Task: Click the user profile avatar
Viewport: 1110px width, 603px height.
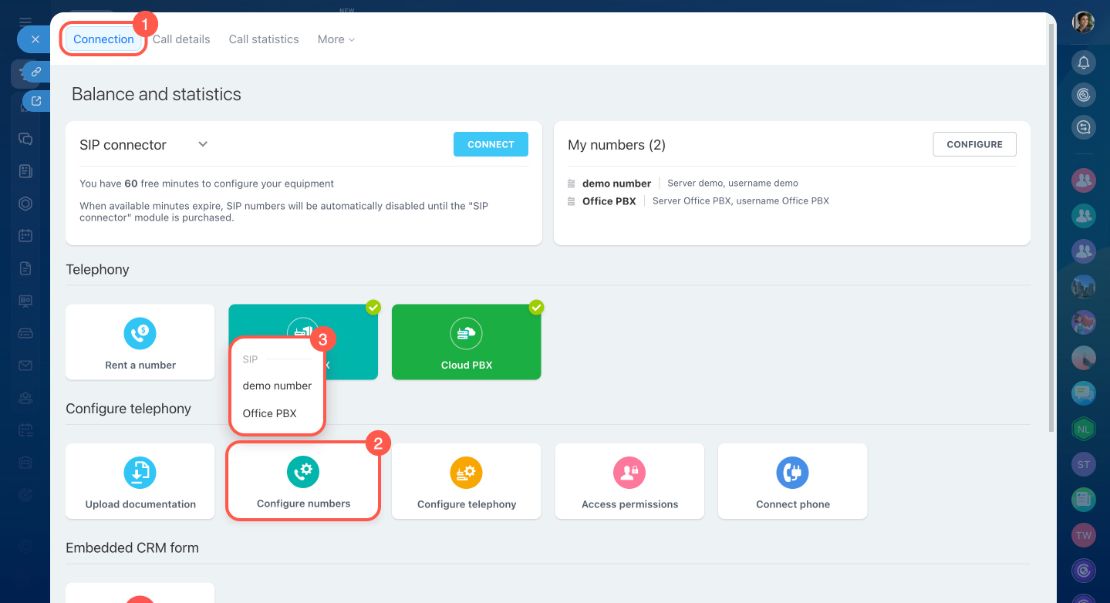Action: point(1083,23)
